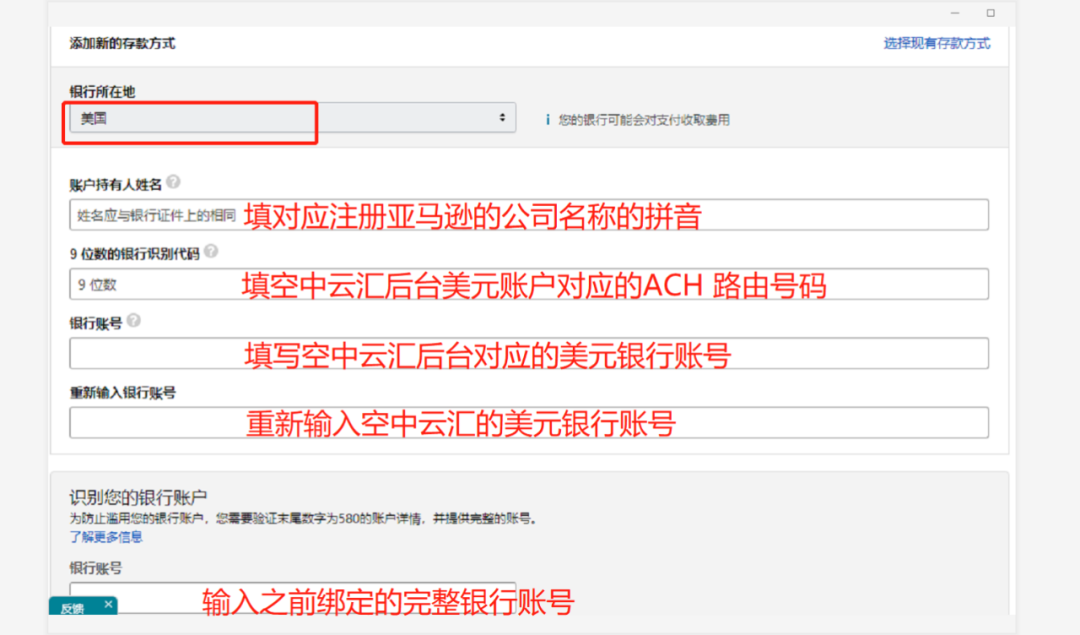The image size is (1080, 635).
Task: Dismiss the 反馈 feedback tab with its × icon
Action: pos(108,604)
